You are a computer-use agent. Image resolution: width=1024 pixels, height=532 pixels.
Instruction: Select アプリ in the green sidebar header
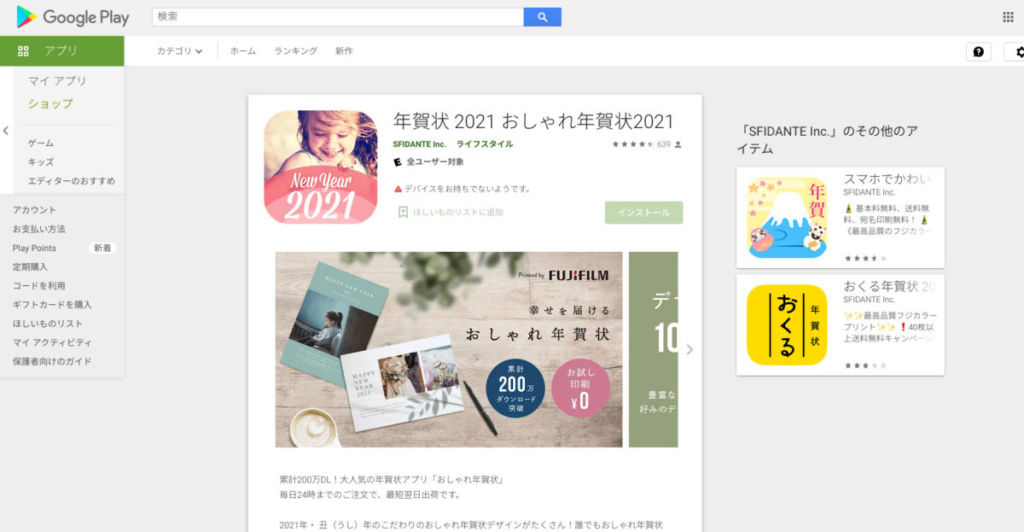click(x=61, y=51)
